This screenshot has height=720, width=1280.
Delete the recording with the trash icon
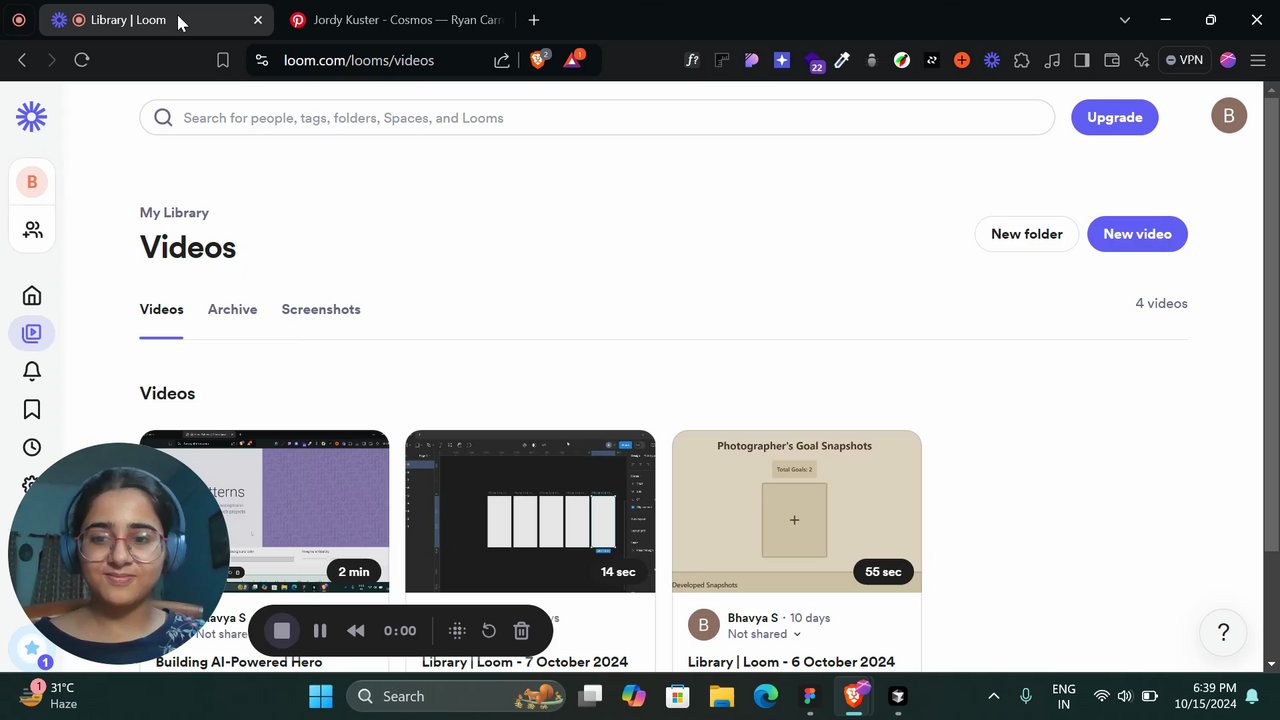coord(521,630)
